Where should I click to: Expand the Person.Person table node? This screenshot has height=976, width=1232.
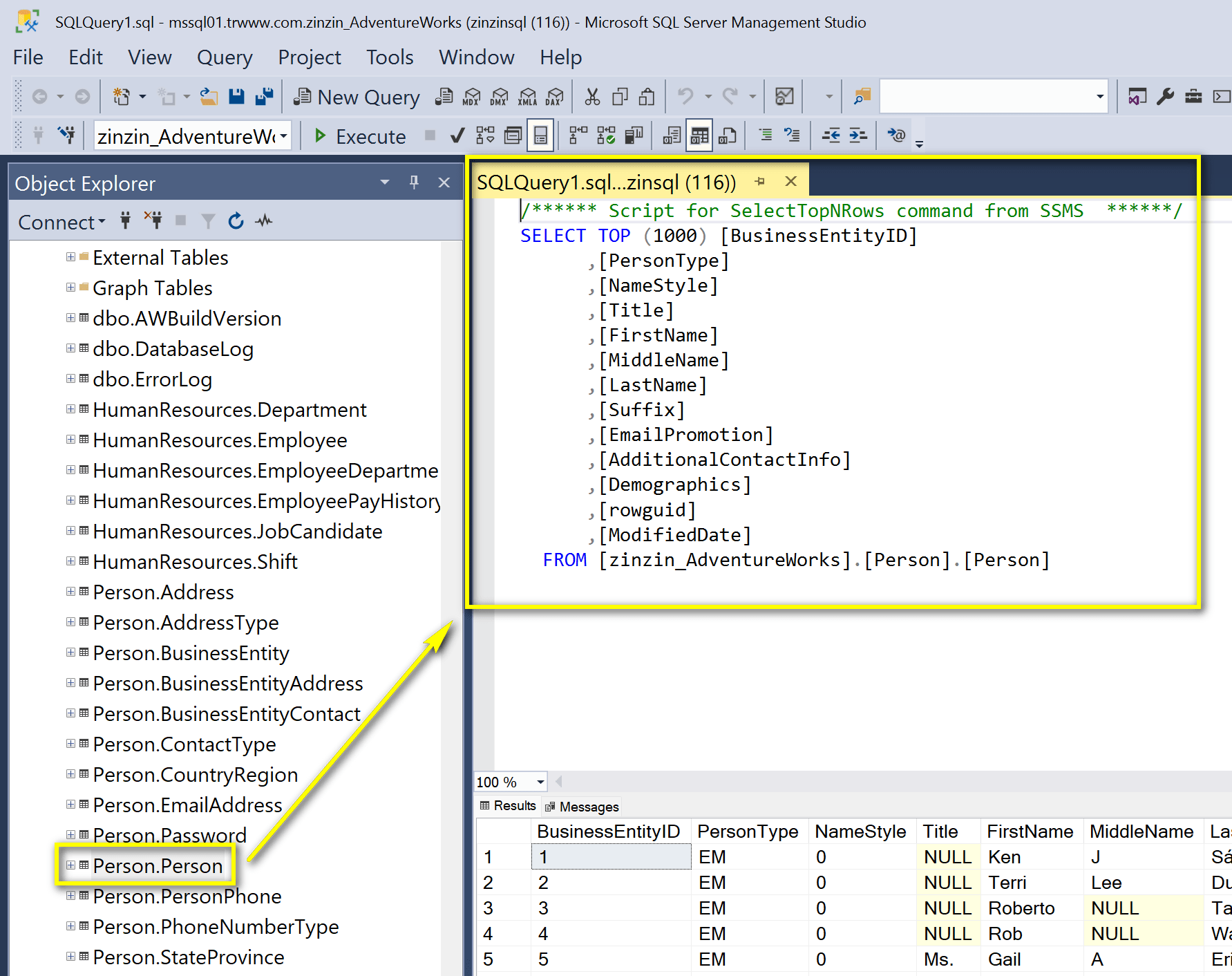pyautogui.click(x=70, y=865)
